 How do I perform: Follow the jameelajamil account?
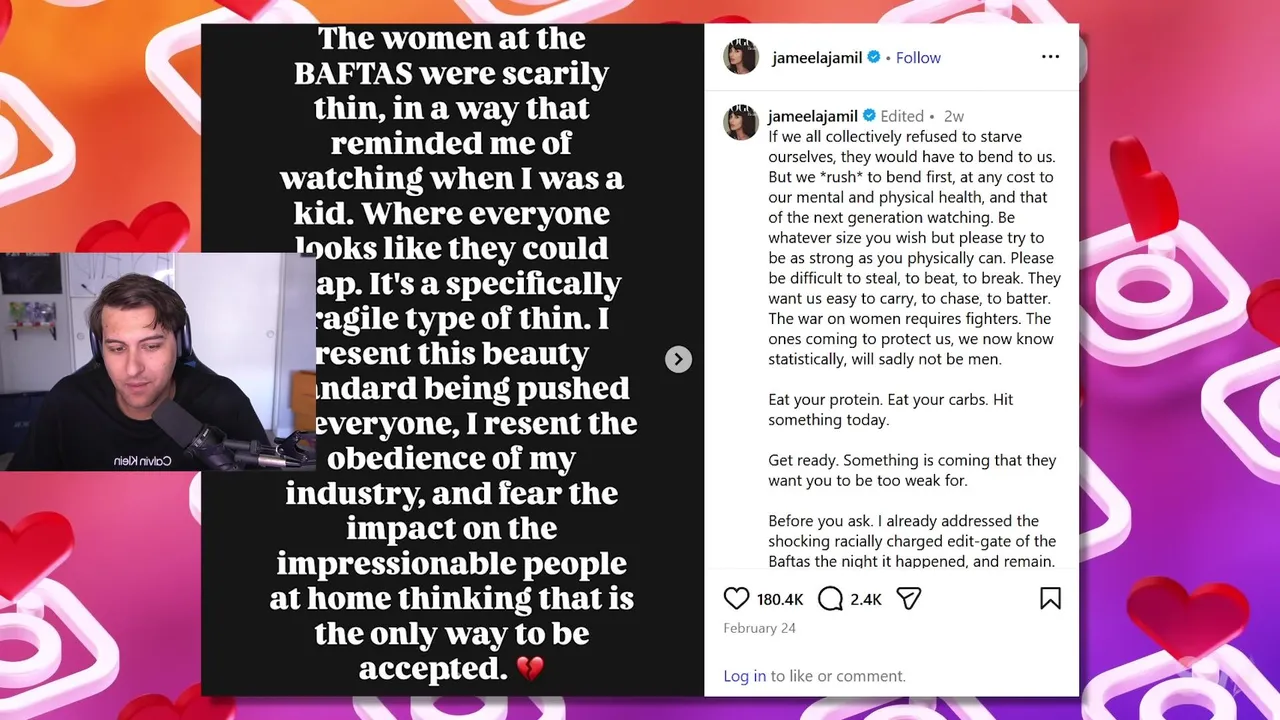pyautogui.click(x=918, y=58)
